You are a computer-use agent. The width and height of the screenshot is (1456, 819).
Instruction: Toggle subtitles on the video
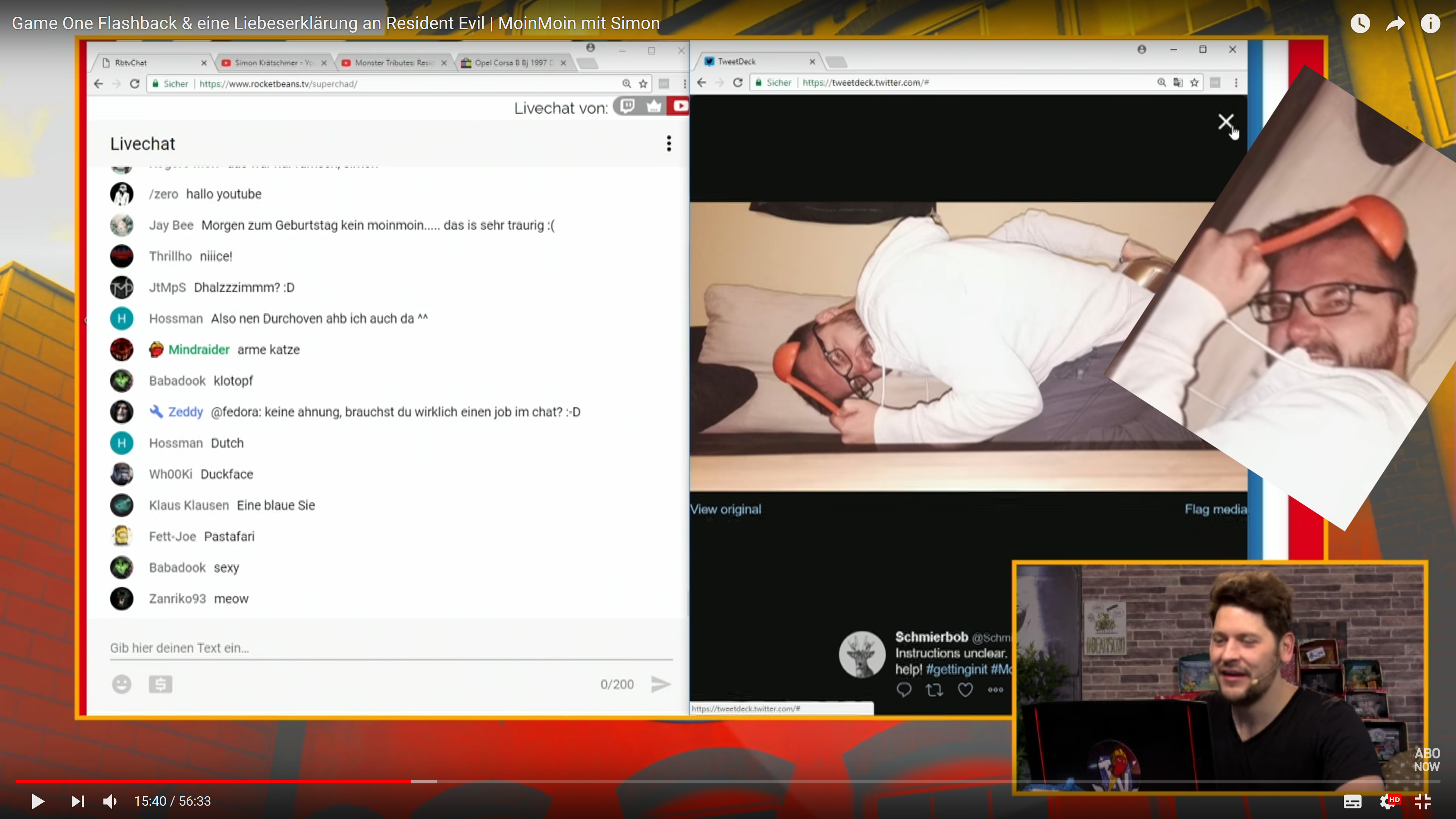click(x=1352, y=802)
